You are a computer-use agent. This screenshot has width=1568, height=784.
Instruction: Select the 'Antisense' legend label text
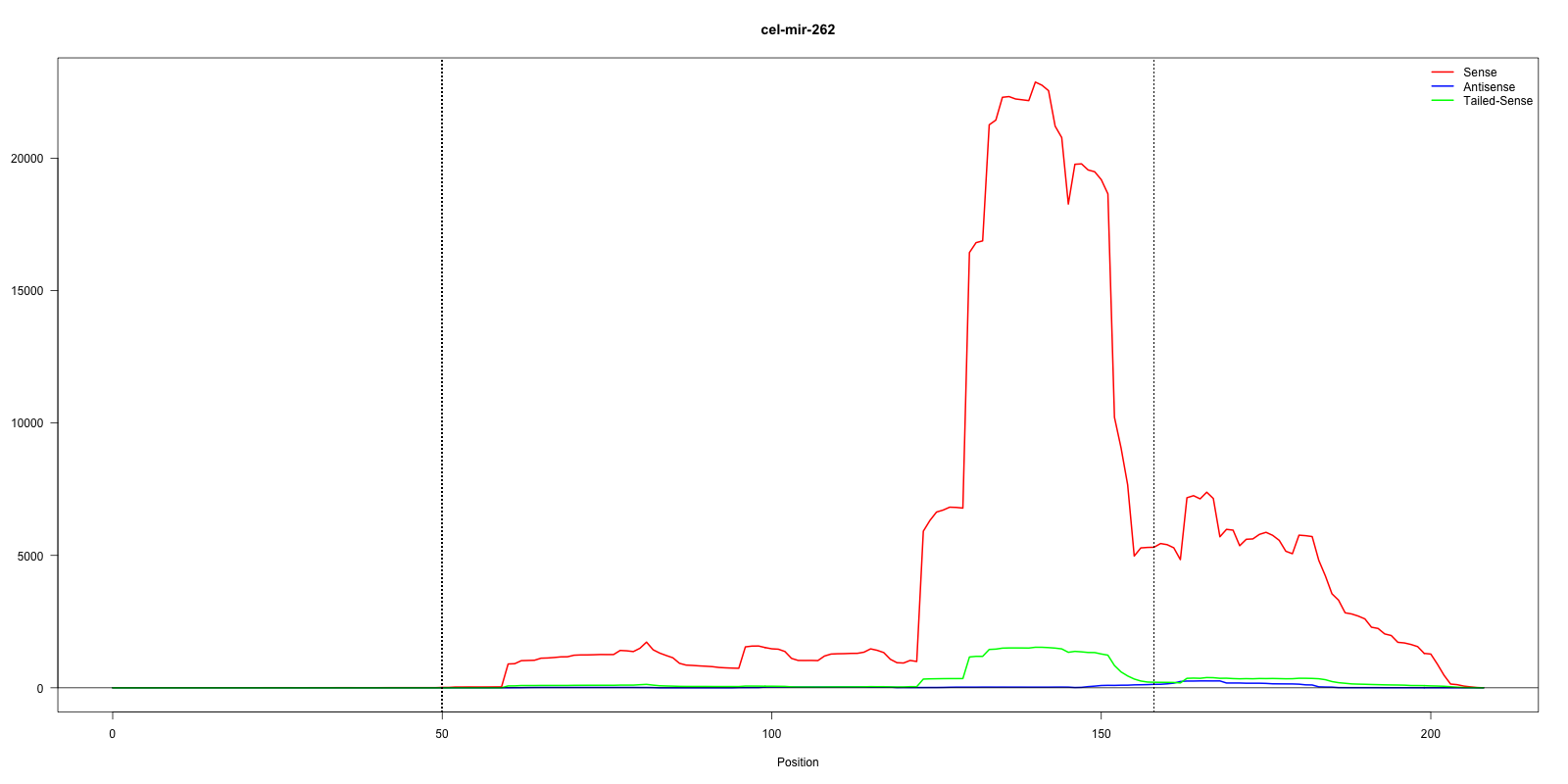[x=1488, y=87]
